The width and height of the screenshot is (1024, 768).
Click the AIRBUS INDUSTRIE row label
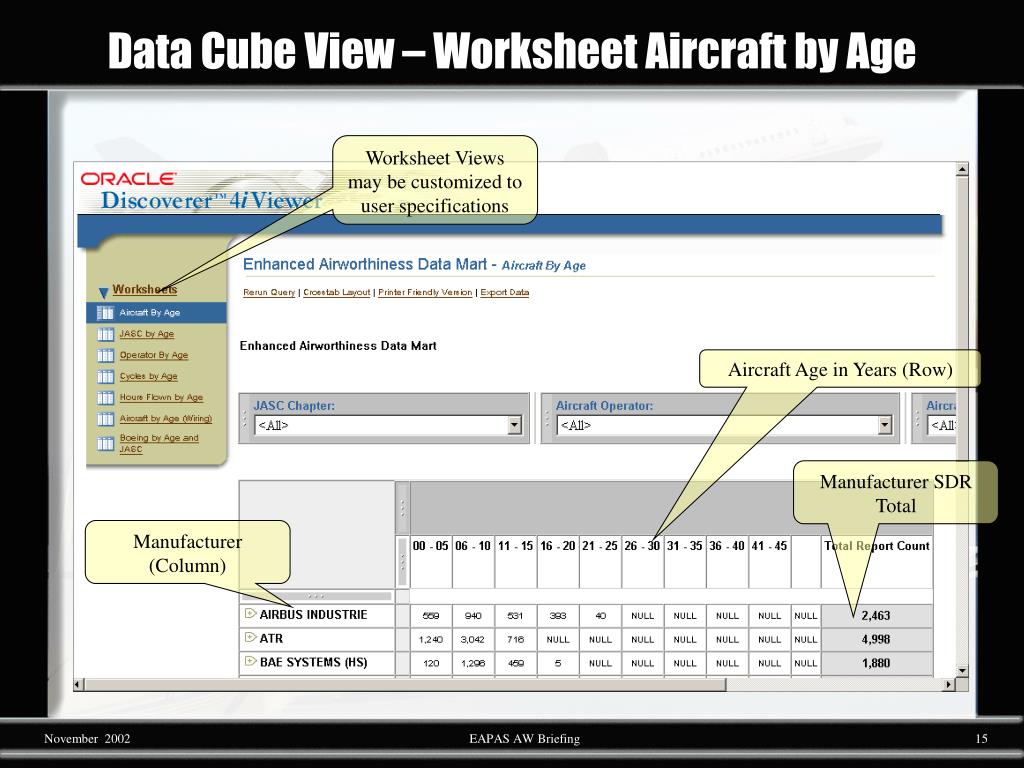[x=313, y=615]
